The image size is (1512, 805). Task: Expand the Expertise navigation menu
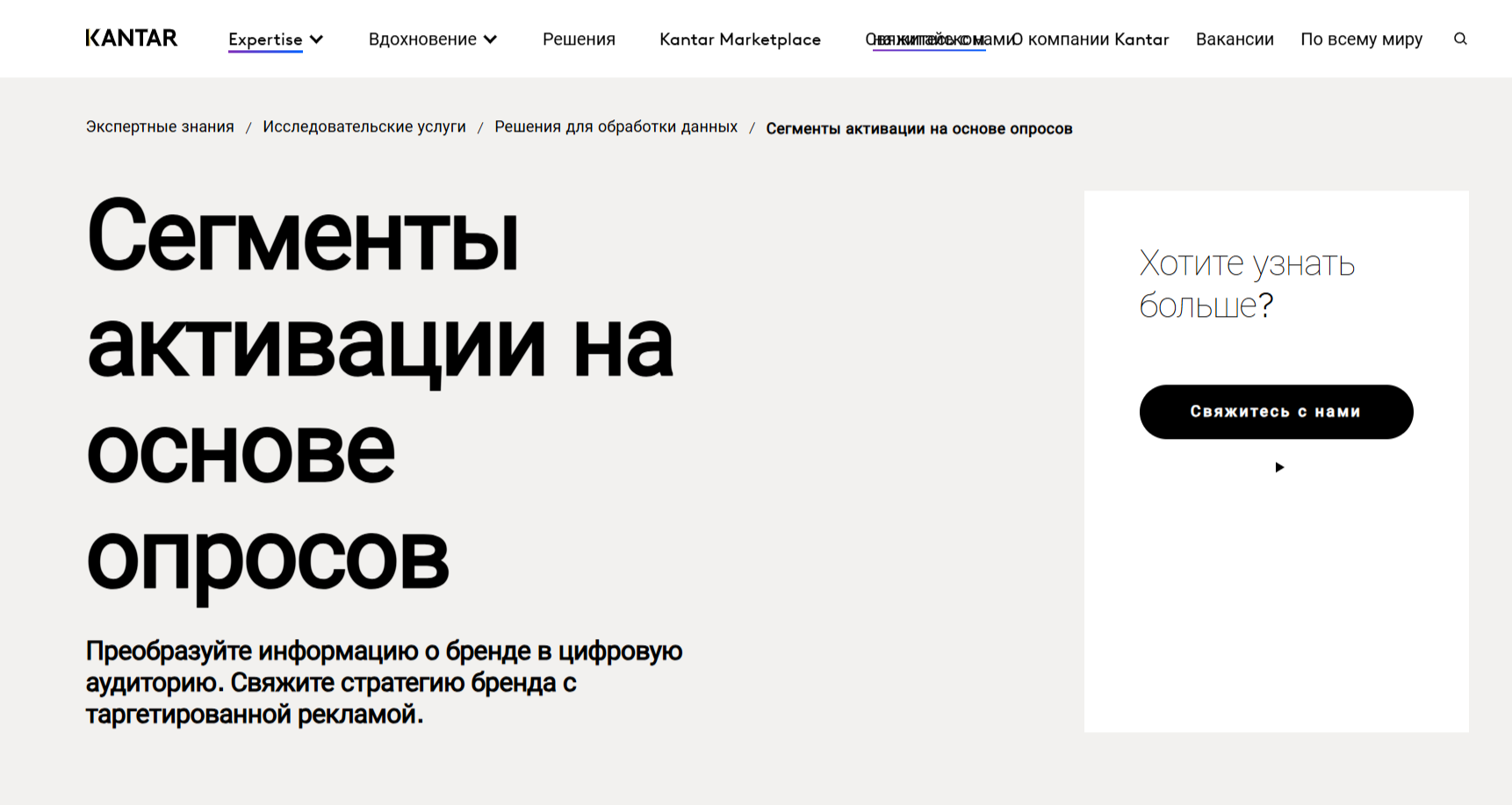click(264, 40)
